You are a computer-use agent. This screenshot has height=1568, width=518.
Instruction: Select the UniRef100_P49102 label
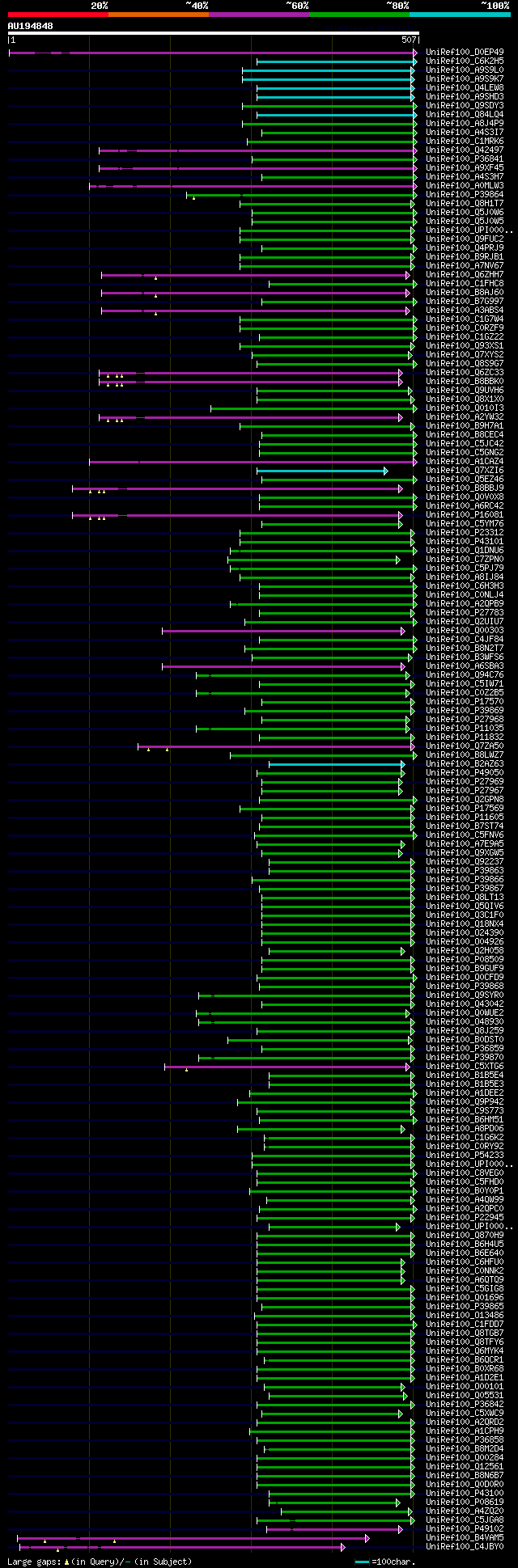465,1528
